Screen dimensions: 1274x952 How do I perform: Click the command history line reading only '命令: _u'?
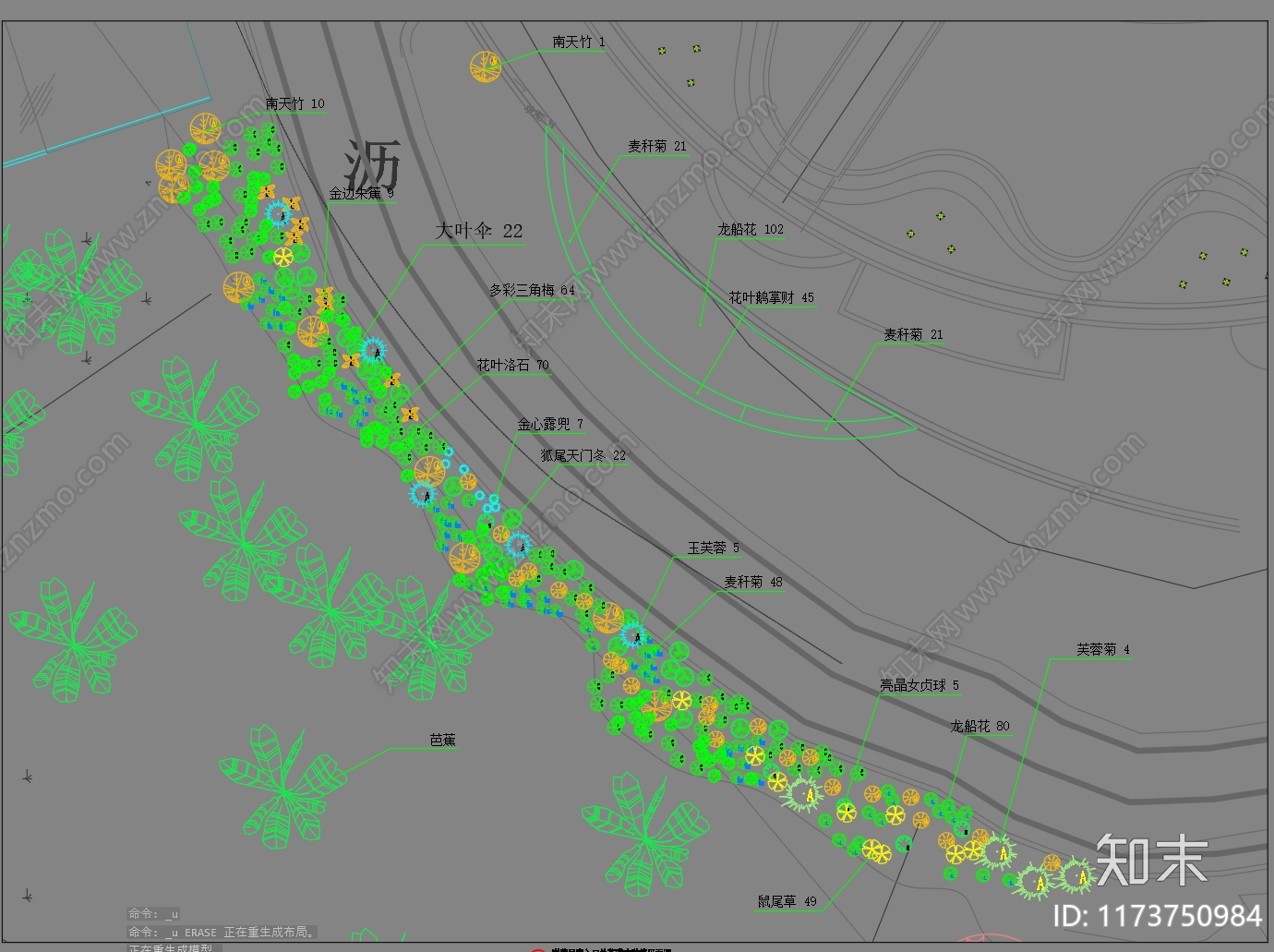point(153,914)
